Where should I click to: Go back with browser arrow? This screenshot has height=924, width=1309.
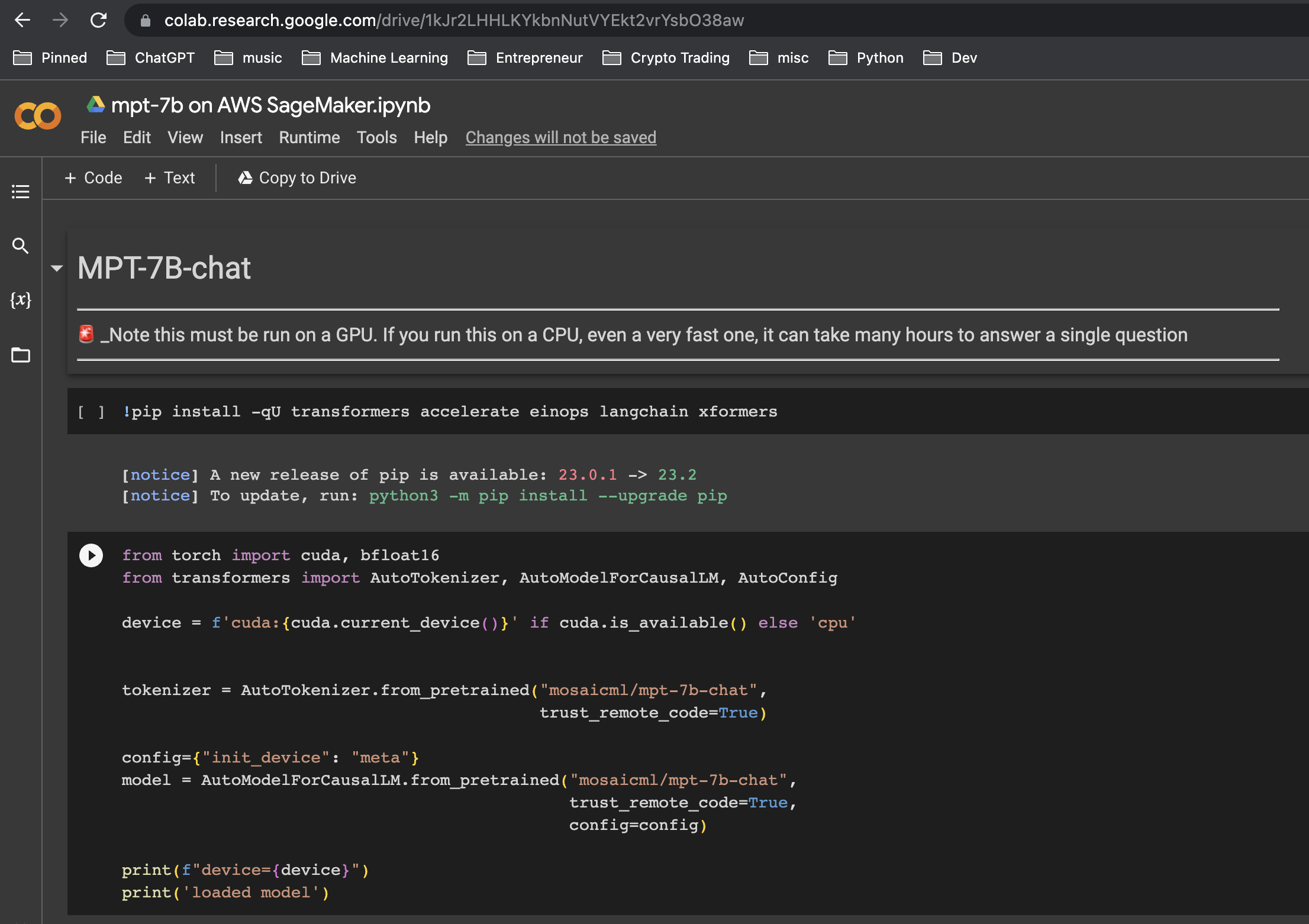[x=22, y=21]
